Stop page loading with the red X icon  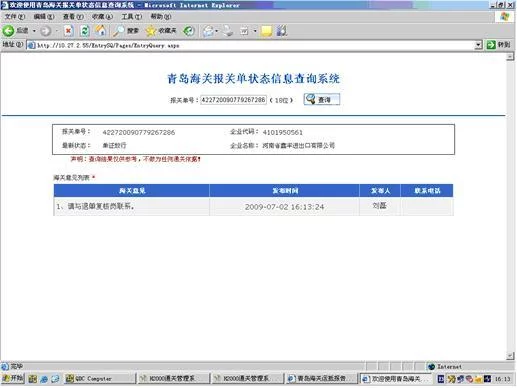coord(68,31)
